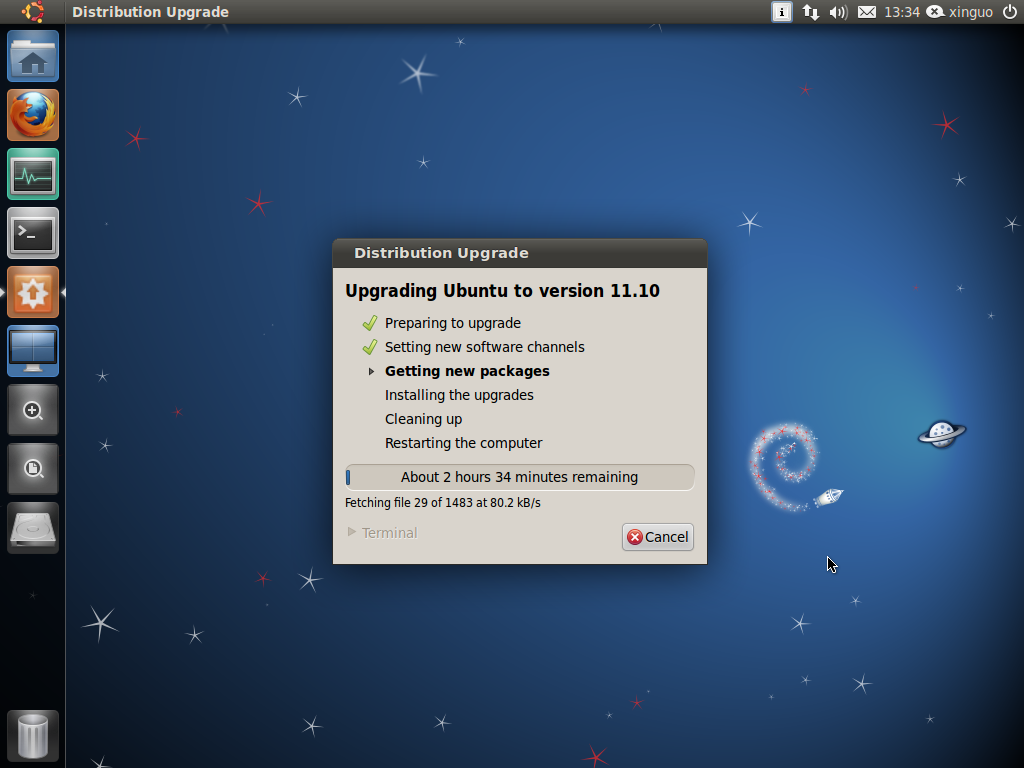Open the Files & Folders lens icon

33,469
